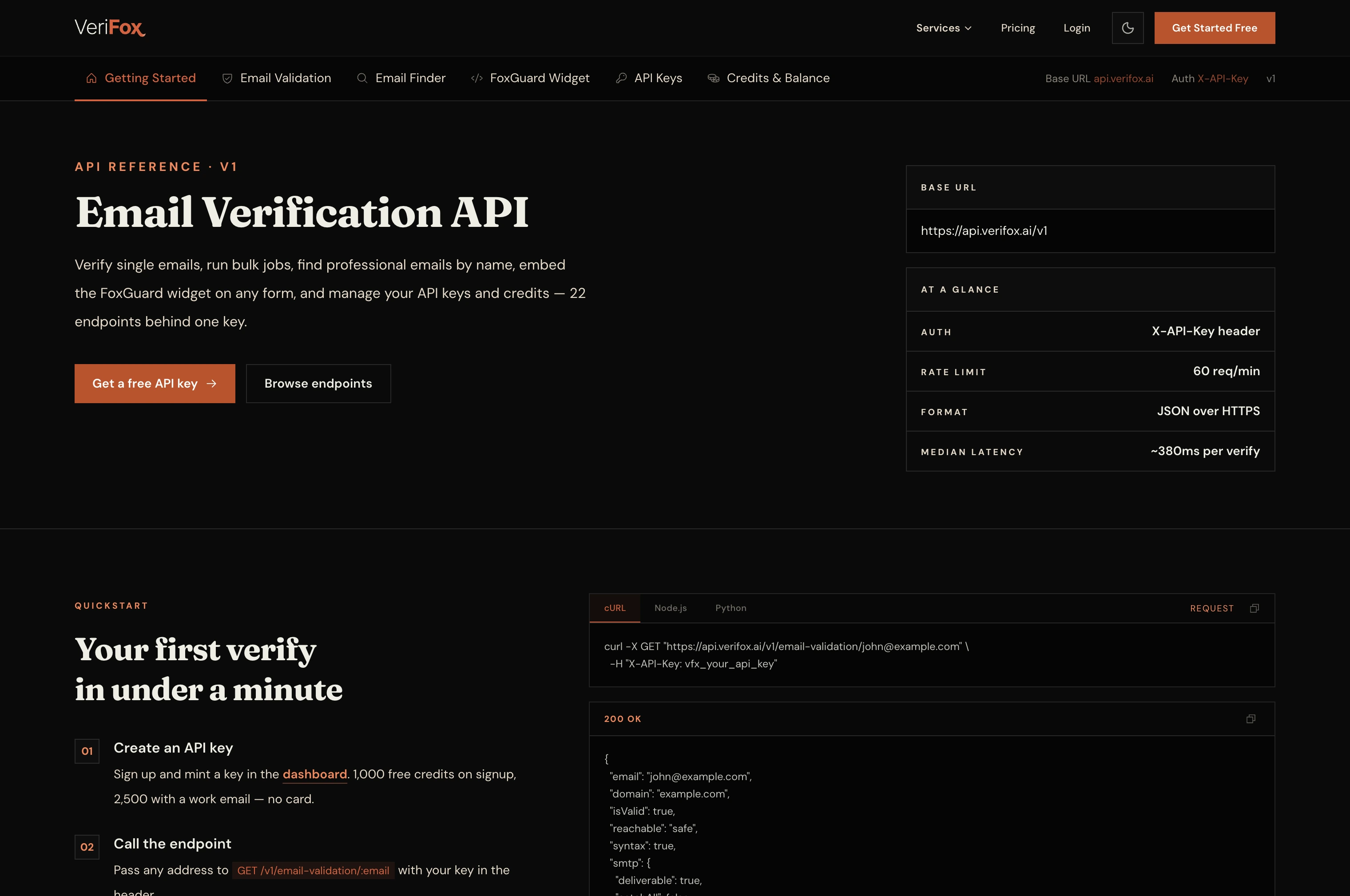Screen dimensions: 1350x896
Task: Click the shield icon beside Email Validation
Action: [x=227, y=78]
